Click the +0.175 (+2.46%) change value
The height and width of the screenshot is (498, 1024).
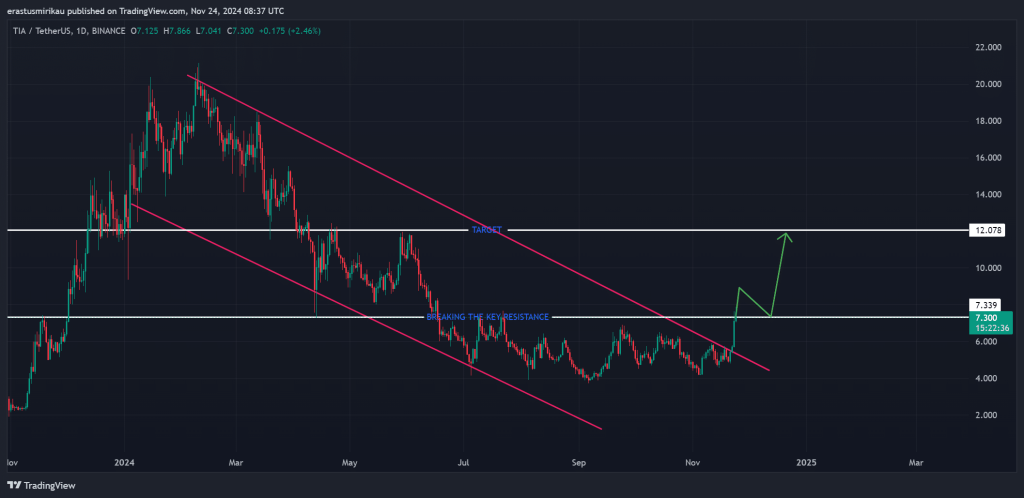point(292,31)
